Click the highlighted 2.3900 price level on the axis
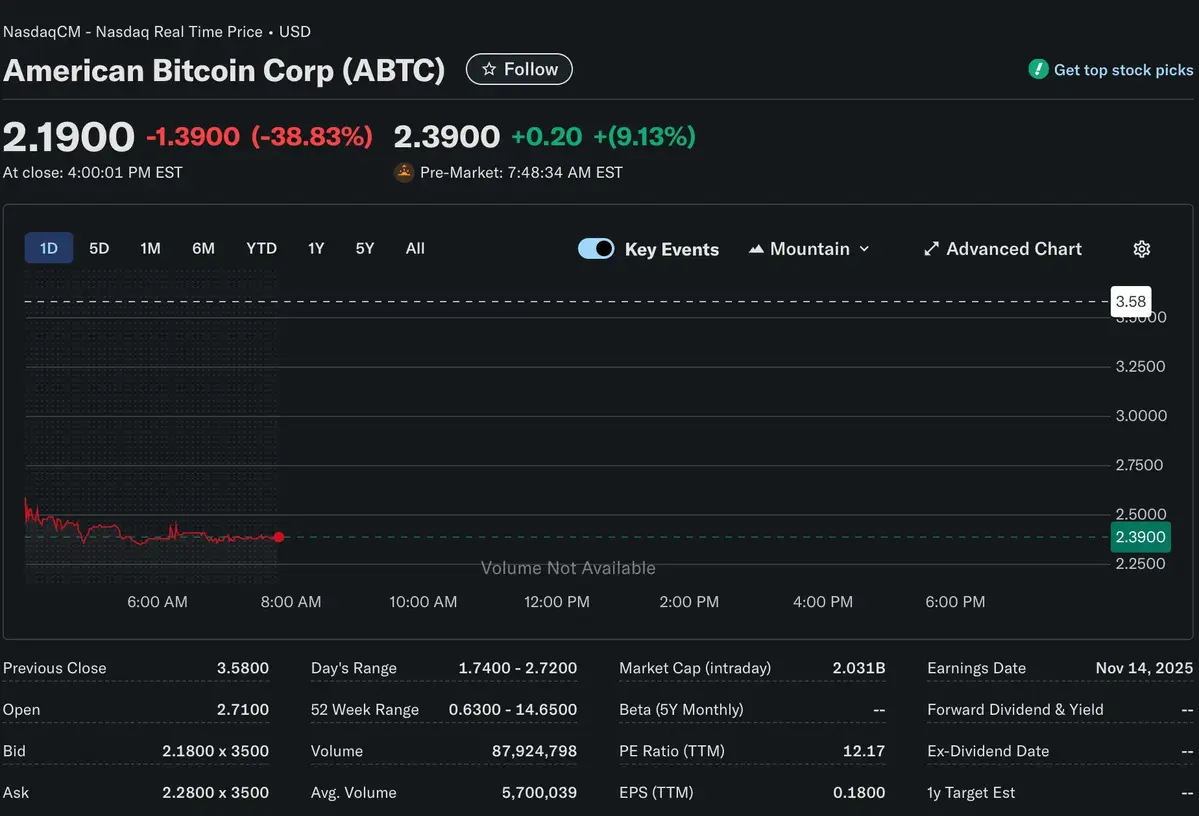The width and height of the screenshot is (1199, 816). [x=1140, y=537]
